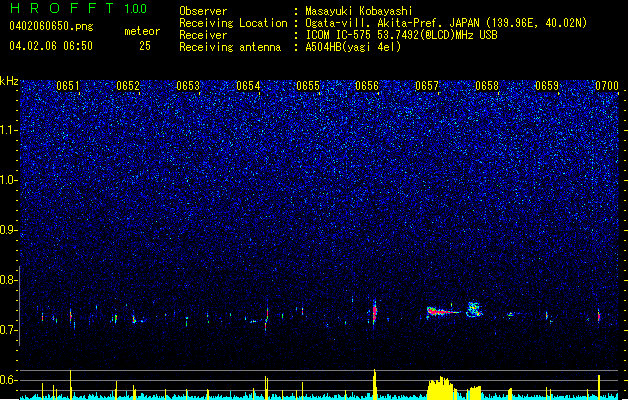The width and height of the screenshot is (629, 400).
Task: Click the 0651 time marker
Action: point(68,86)
